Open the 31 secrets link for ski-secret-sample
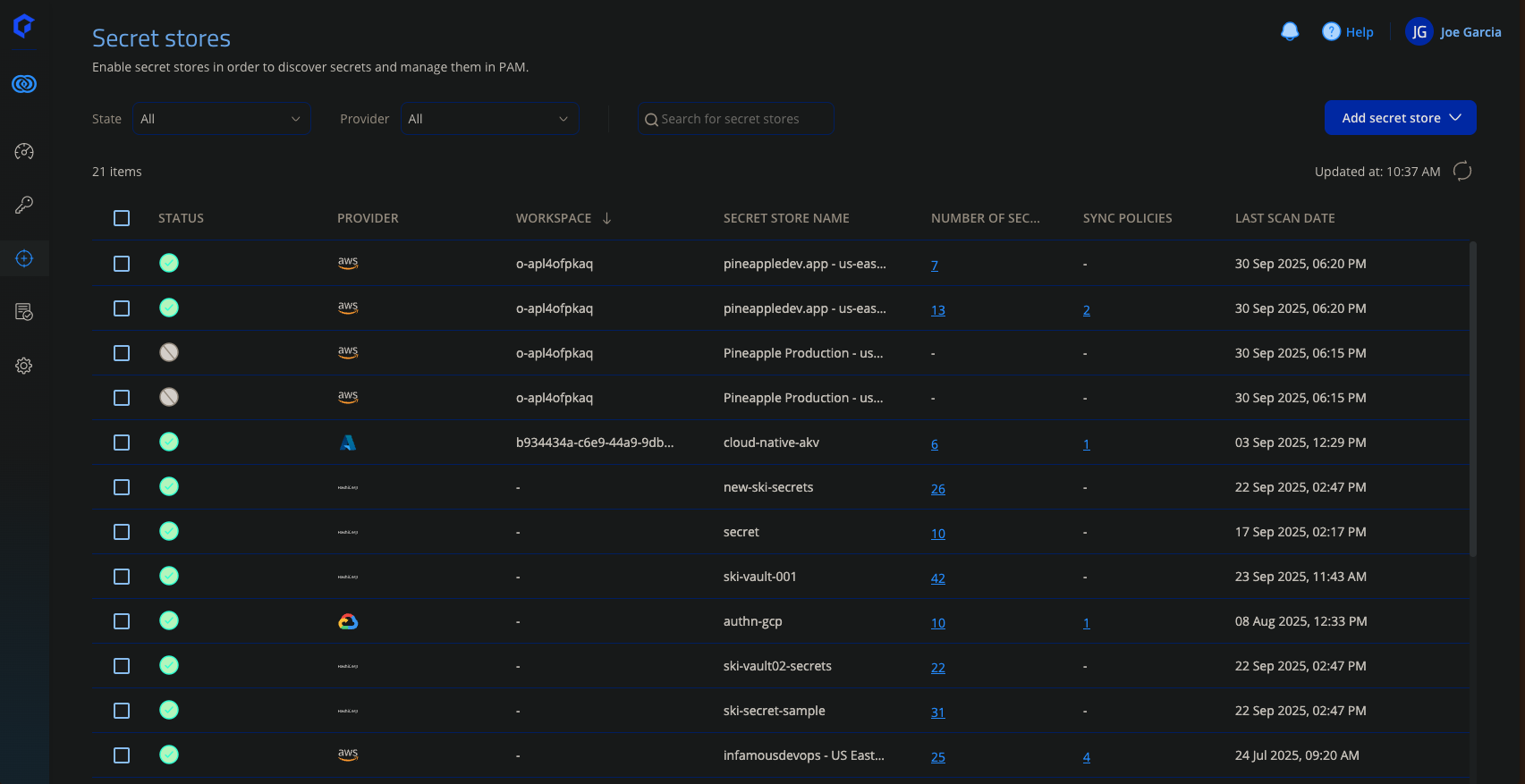This screenshot has width=1525, height=784. click(x=937, y=712)
